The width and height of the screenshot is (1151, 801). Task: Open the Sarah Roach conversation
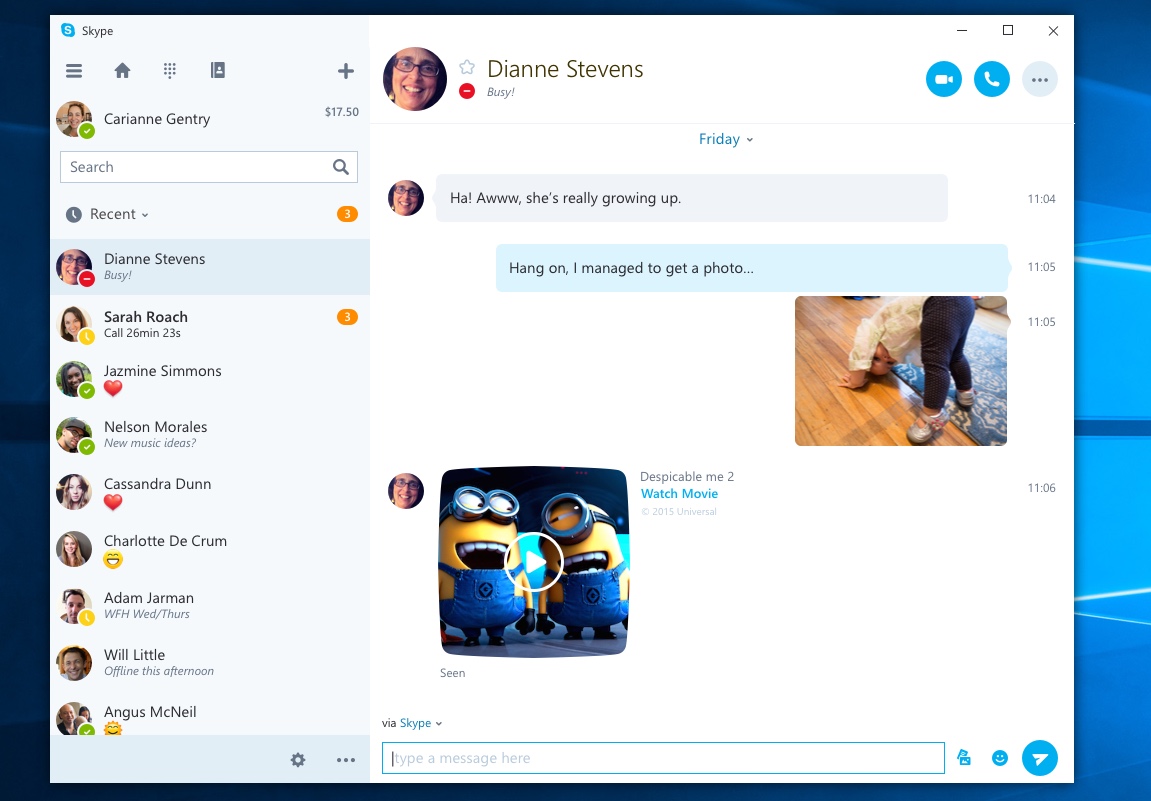(210, 324)
